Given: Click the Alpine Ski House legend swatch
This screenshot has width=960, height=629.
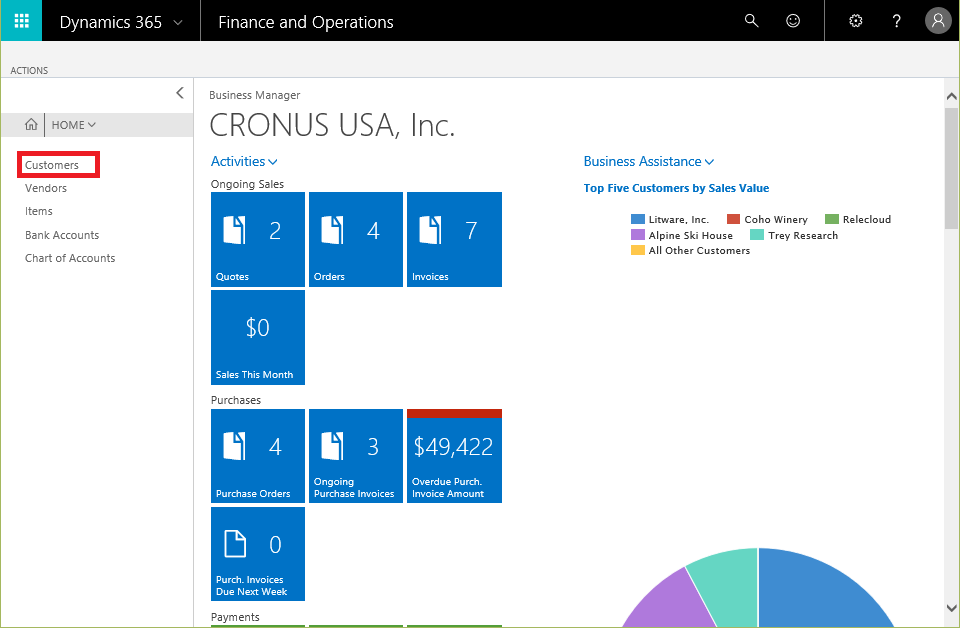Looking at the screenshot, I should coord(637,235).
